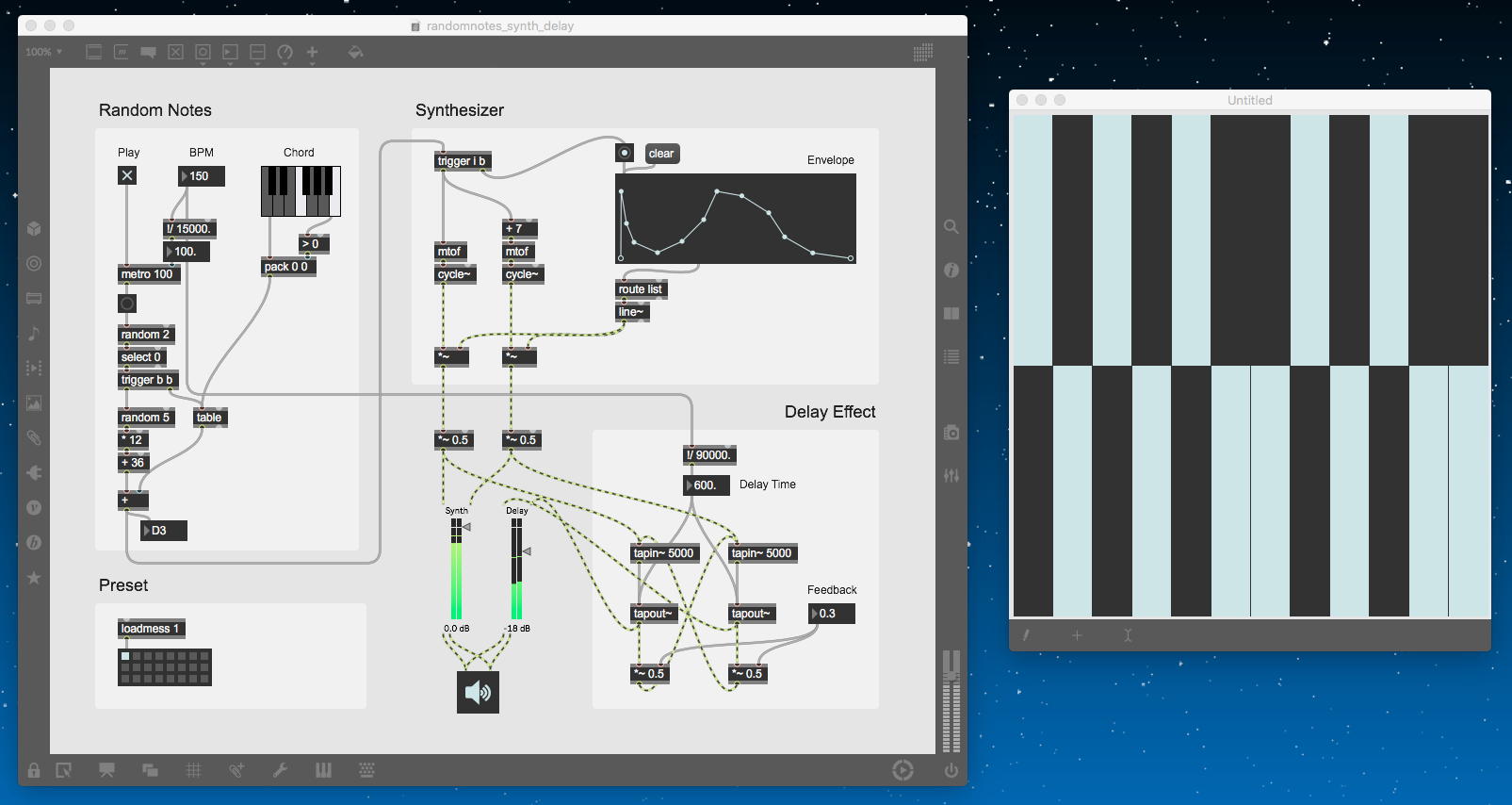Select the pack 0 0 object
Viewport: 1512px width, 805px height.
pyautogui.click(x=287, y=267)
